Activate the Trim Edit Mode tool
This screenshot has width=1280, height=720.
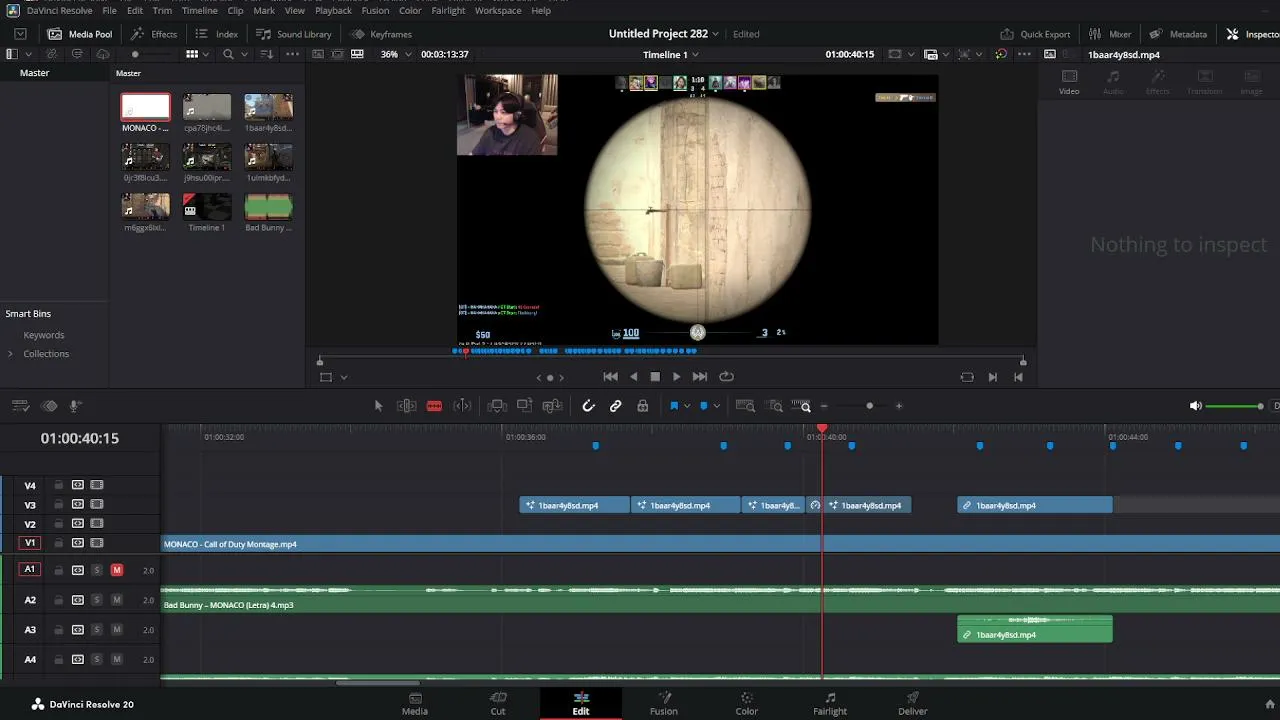406,406
